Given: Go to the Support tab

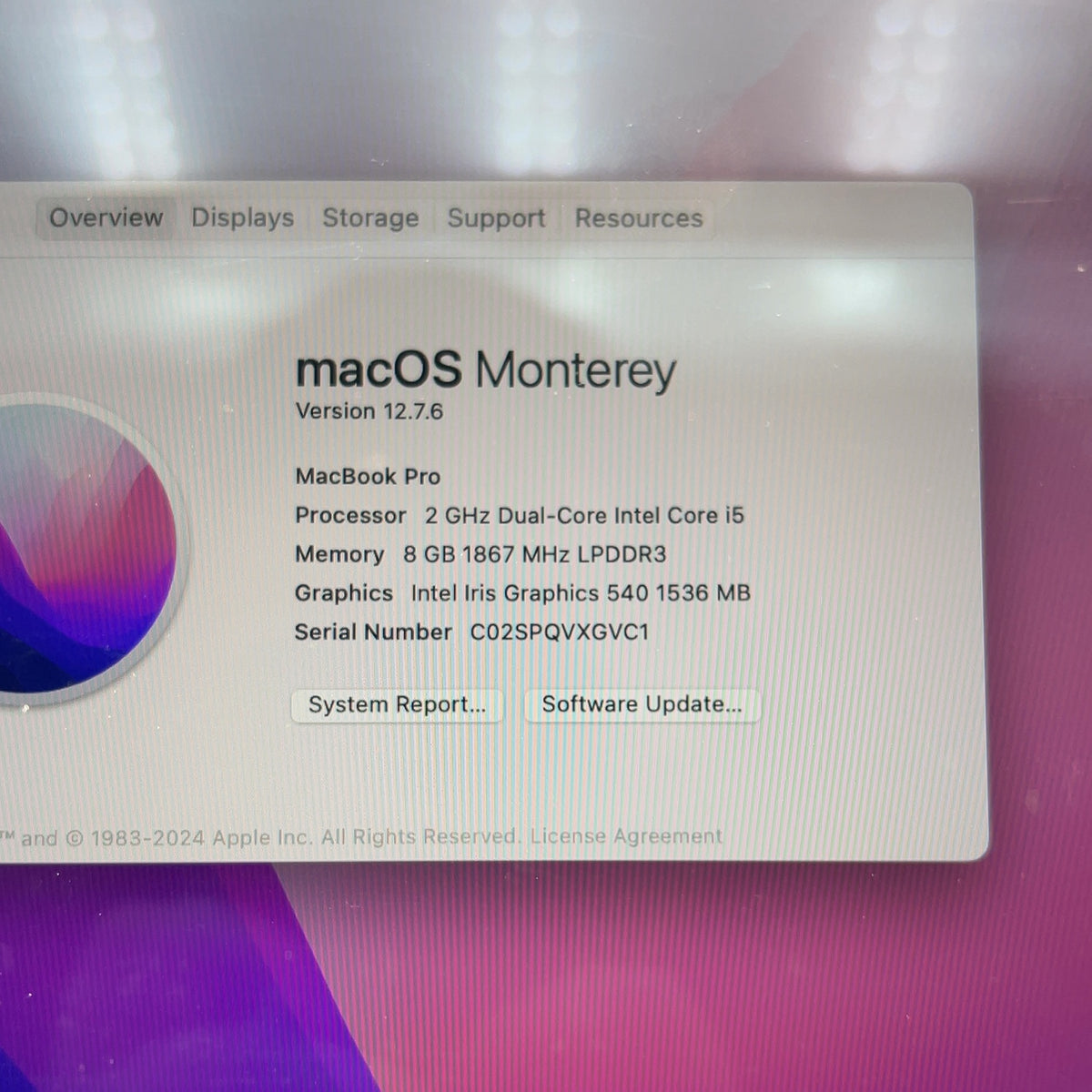Looking at the screenshot, I should (x=496, y=218).
